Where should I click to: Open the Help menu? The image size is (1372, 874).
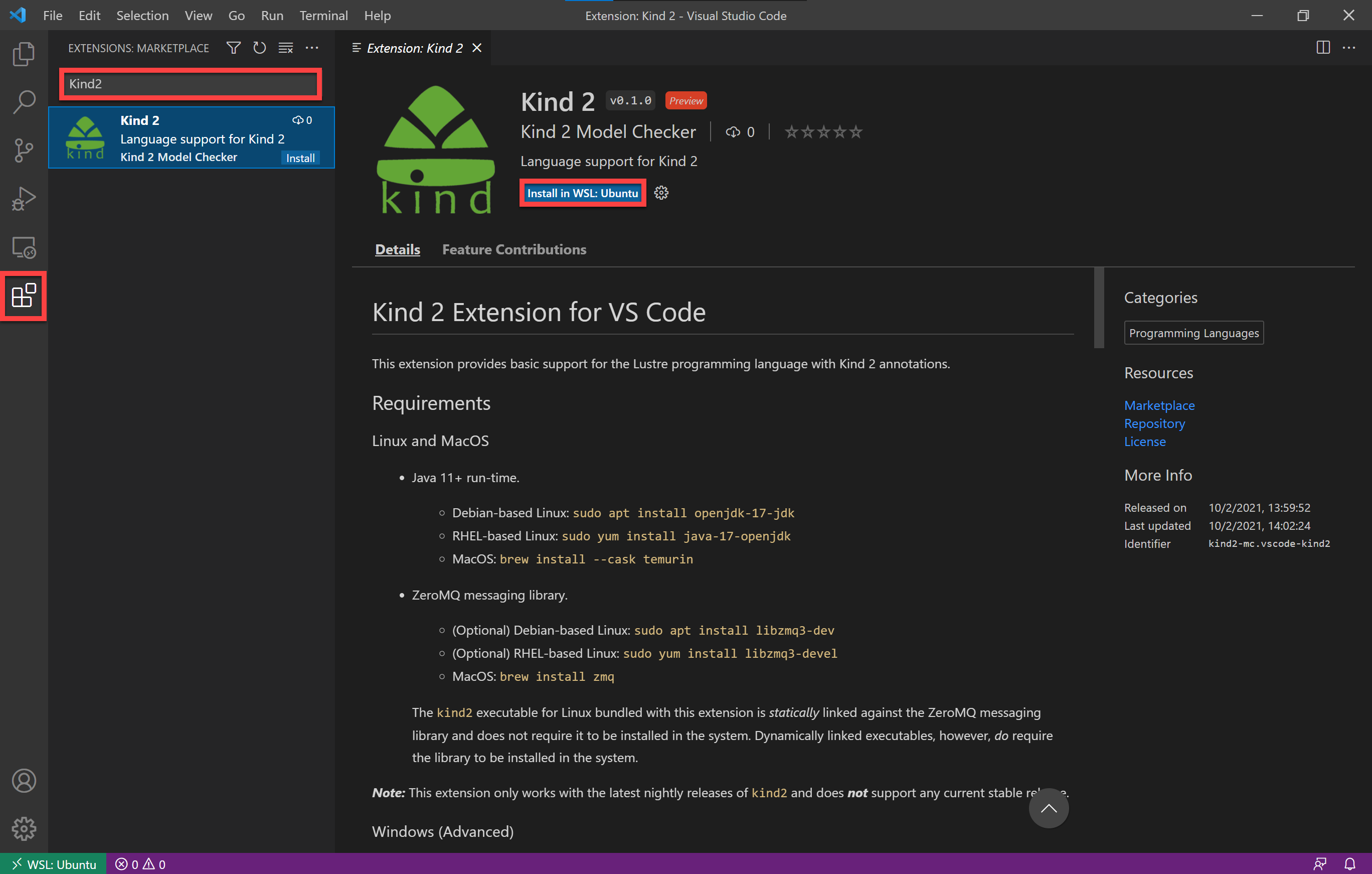click(377, 16)
